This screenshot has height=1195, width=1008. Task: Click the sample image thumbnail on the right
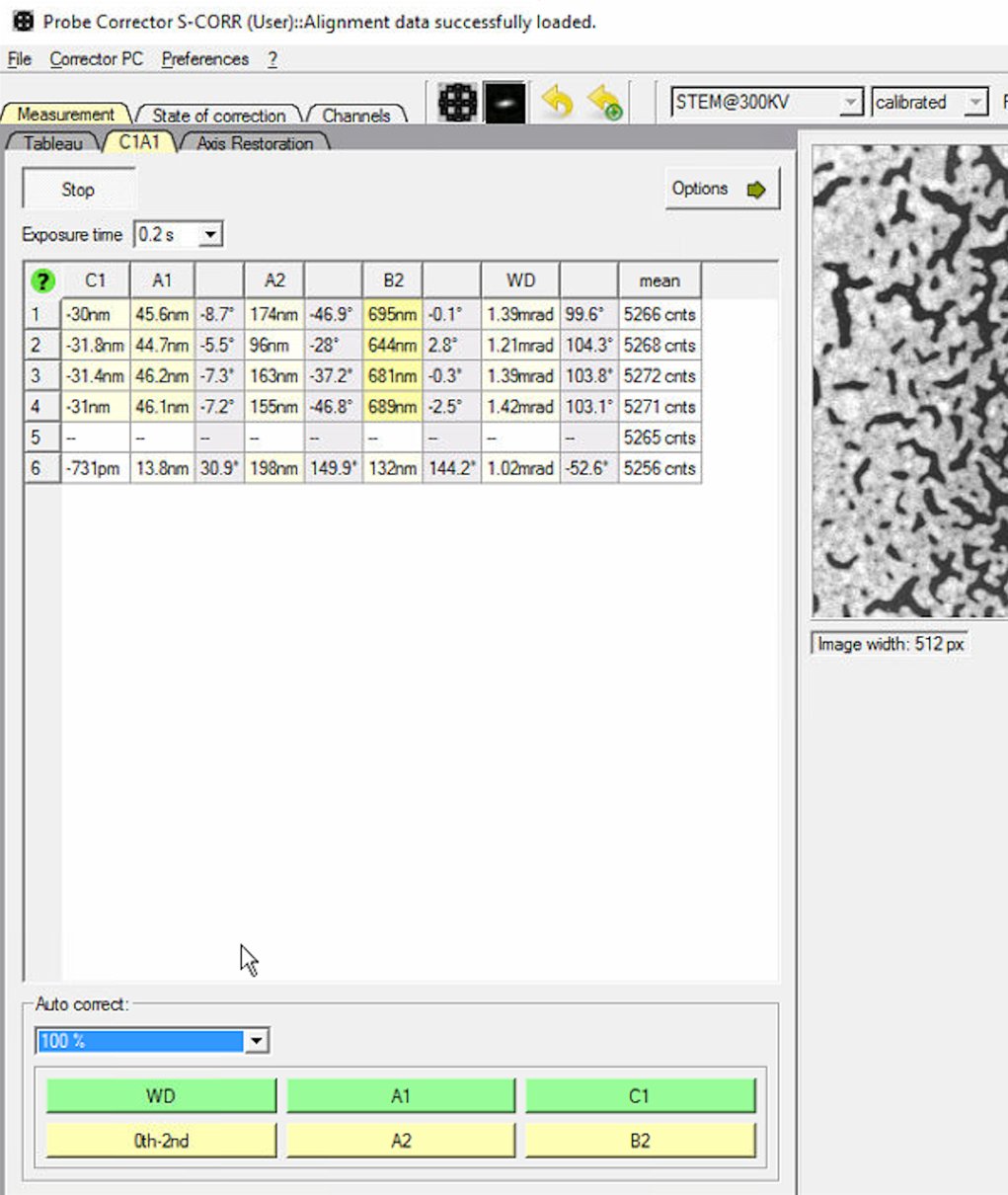(906, 380)
